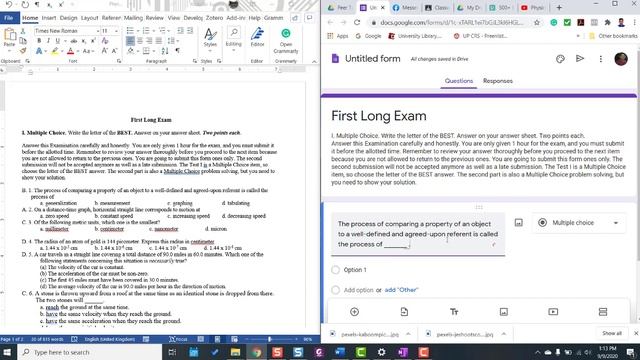Show paragraph marks in Paragraph group
This screenshot has width=640, height=360.
click(178, 51)
